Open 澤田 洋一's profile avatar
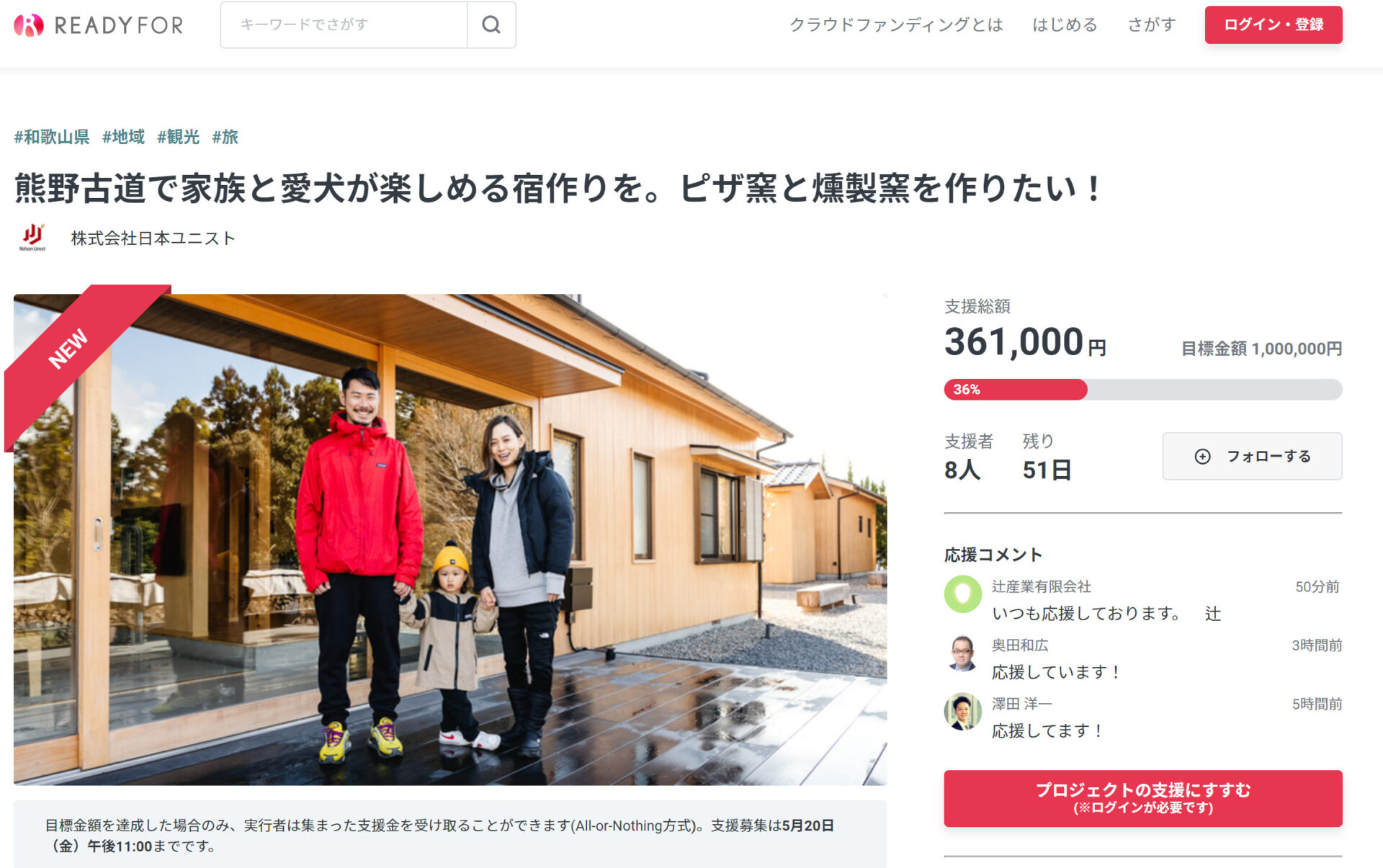Viewport: 1383px width, 868px height. (x=963, y=712)
